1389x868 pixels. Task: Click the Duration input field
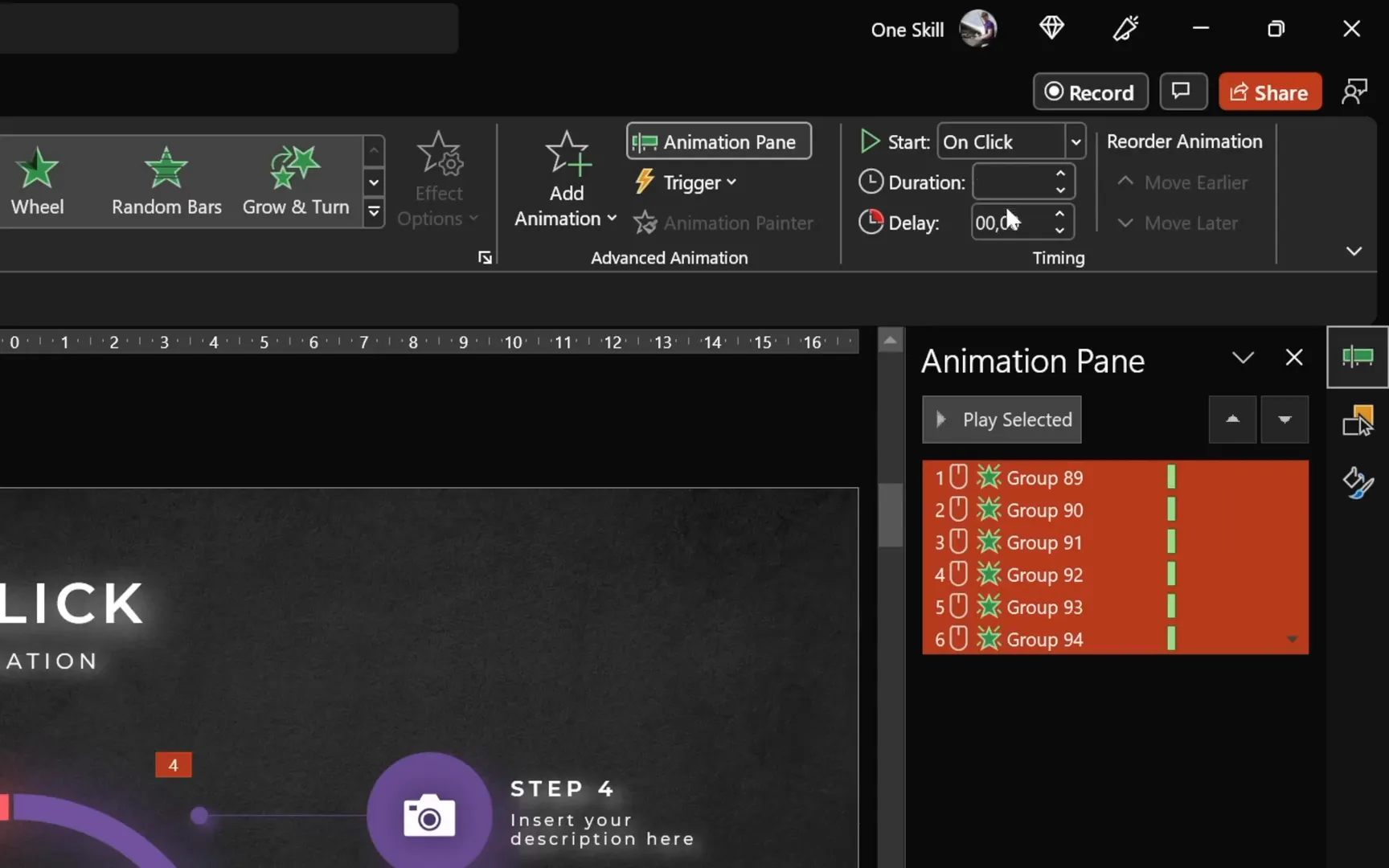(x=1010, y=182)
